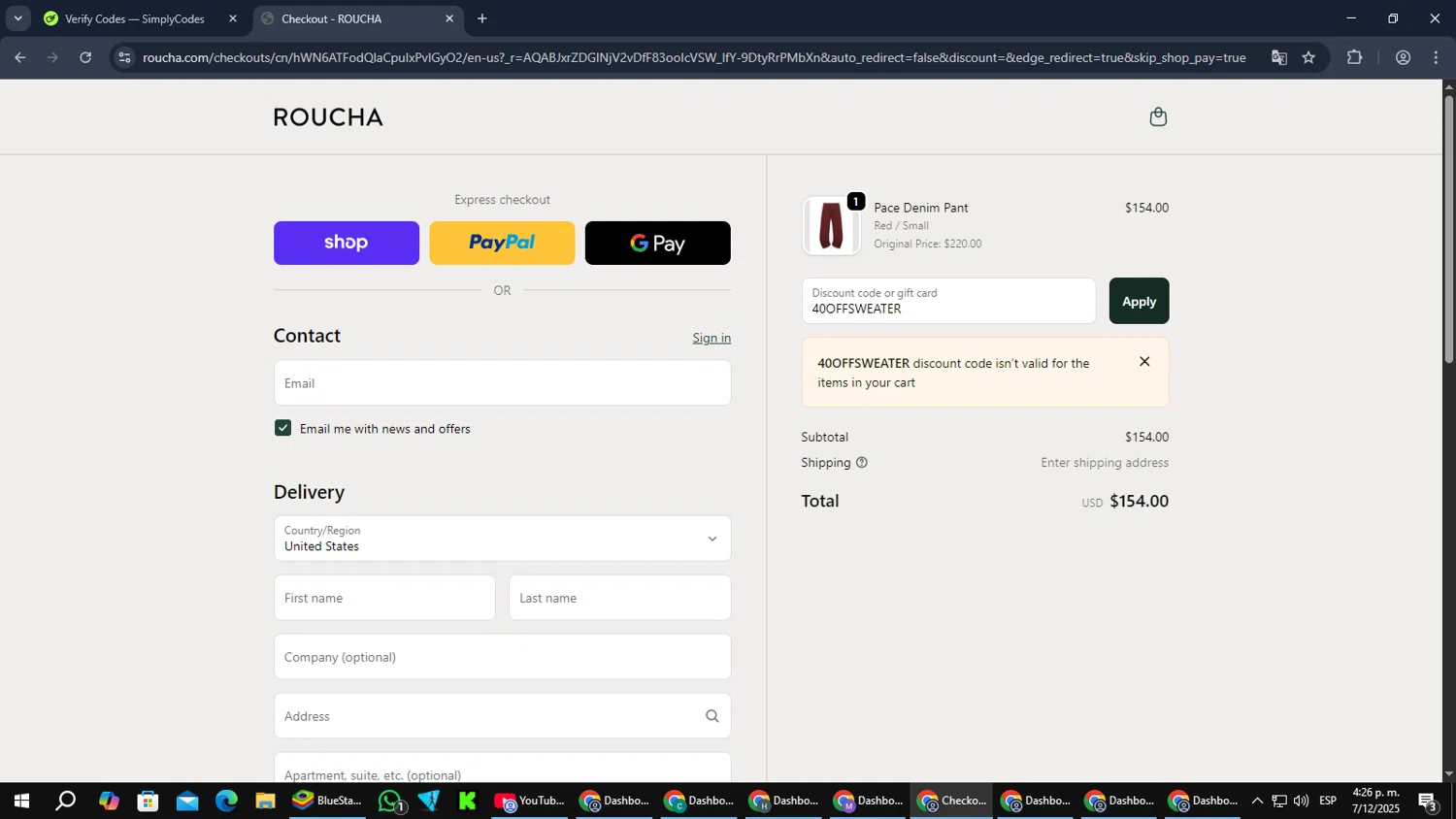Screen dimensions: 1456x819
Task: Switch to the YouTube taskbar window
Action: (529, 801)
